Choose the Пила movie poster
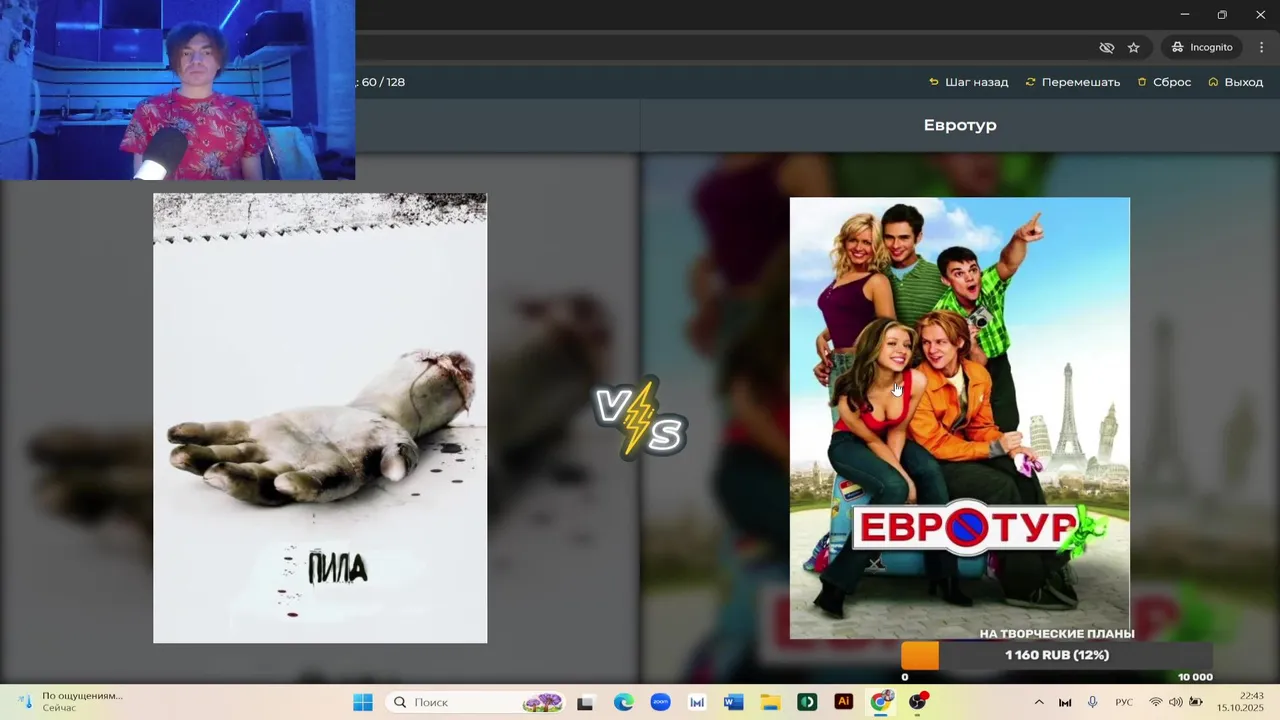The height and width of the screenshot is (720, 1280). (x=320, y=418)
